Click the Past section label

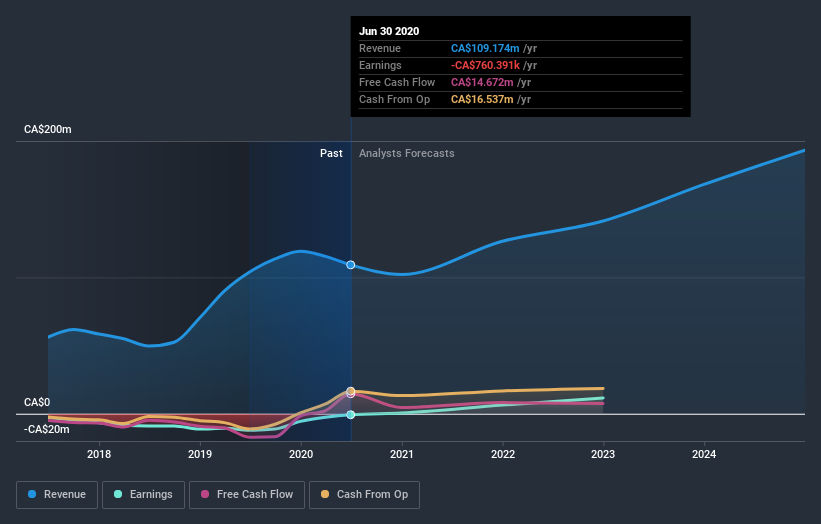(331, 153)
